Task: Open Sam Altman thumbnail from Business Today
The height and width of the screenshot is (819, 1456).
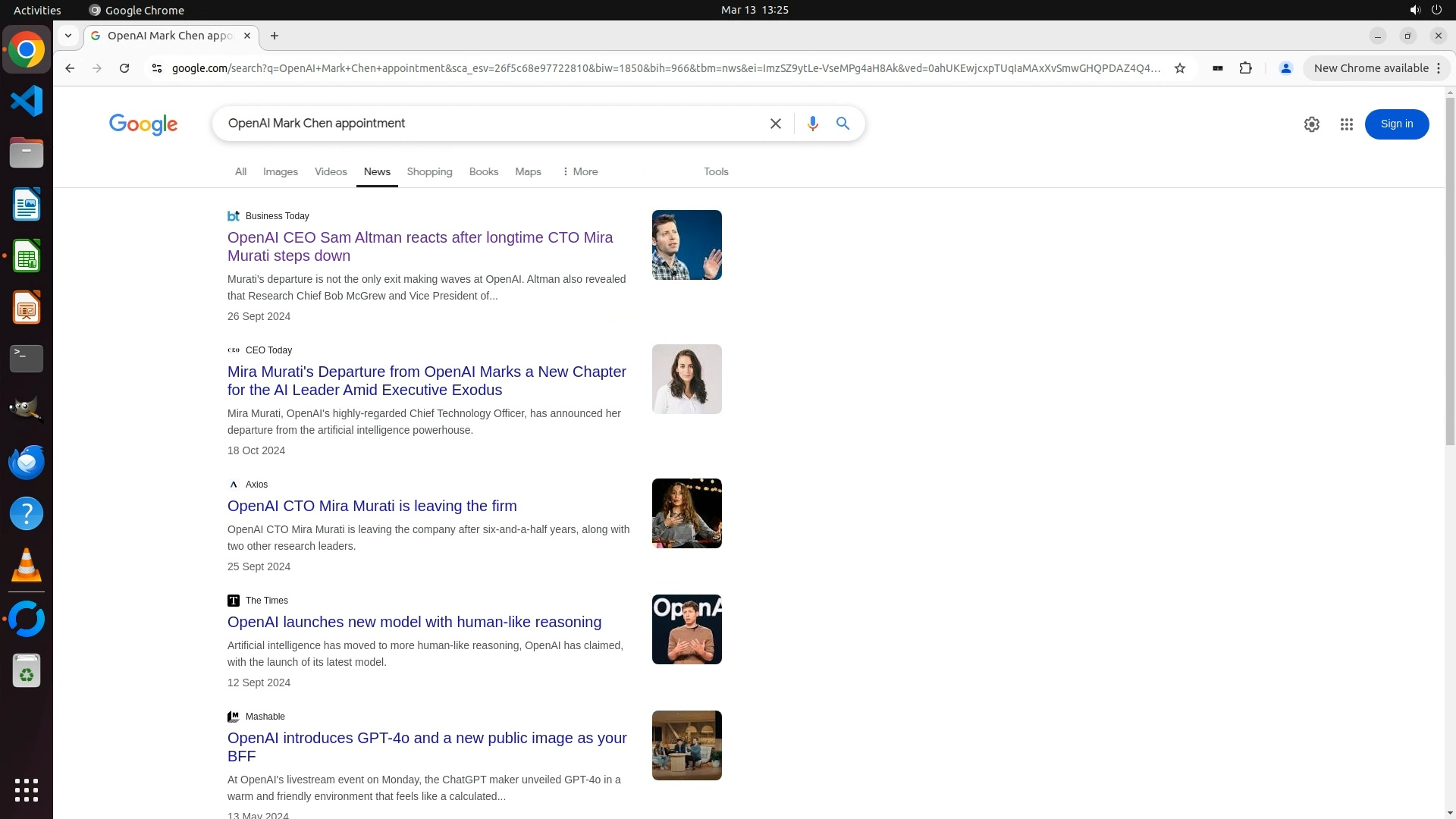Action: [x=686, y=245]
